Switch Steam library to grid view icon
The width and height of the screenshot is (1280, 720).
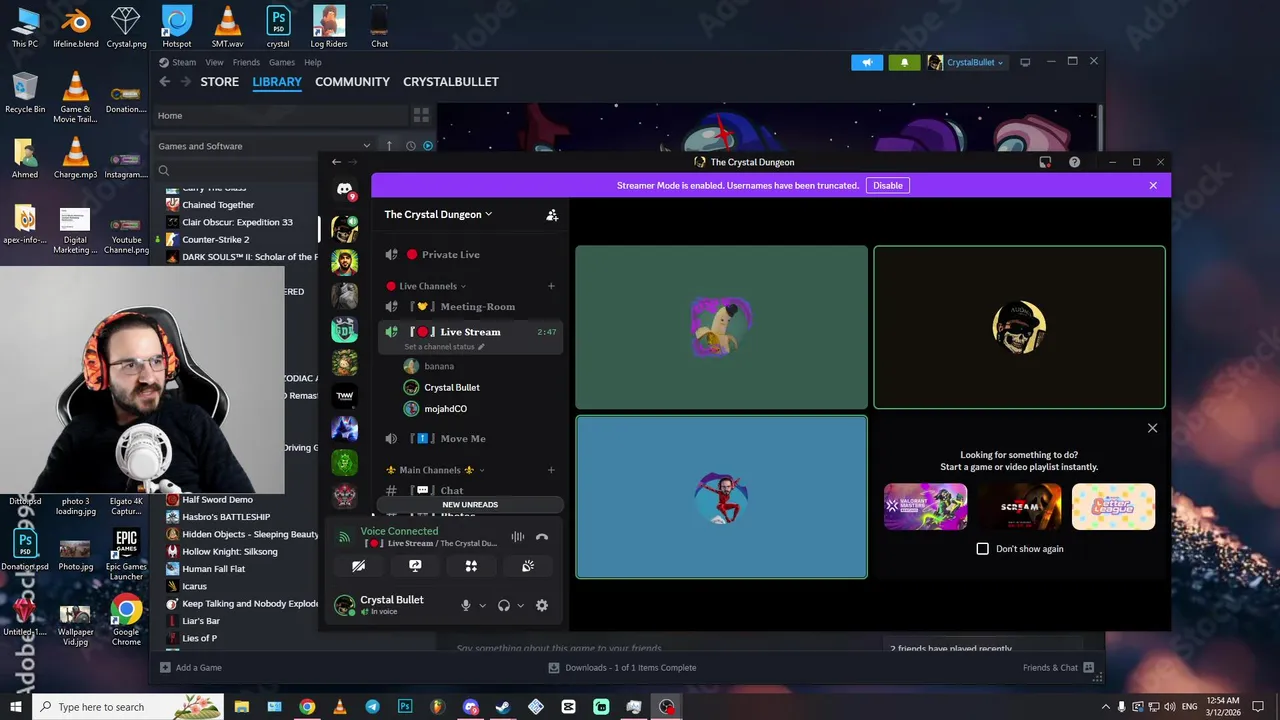[x=421, y=115]
